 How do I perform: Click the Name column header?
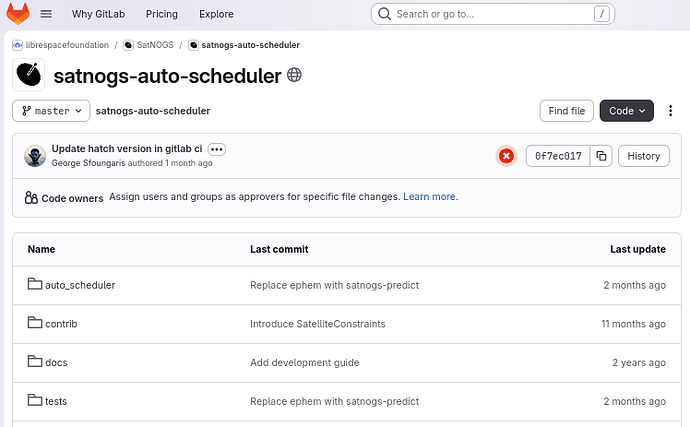point(41,249)
